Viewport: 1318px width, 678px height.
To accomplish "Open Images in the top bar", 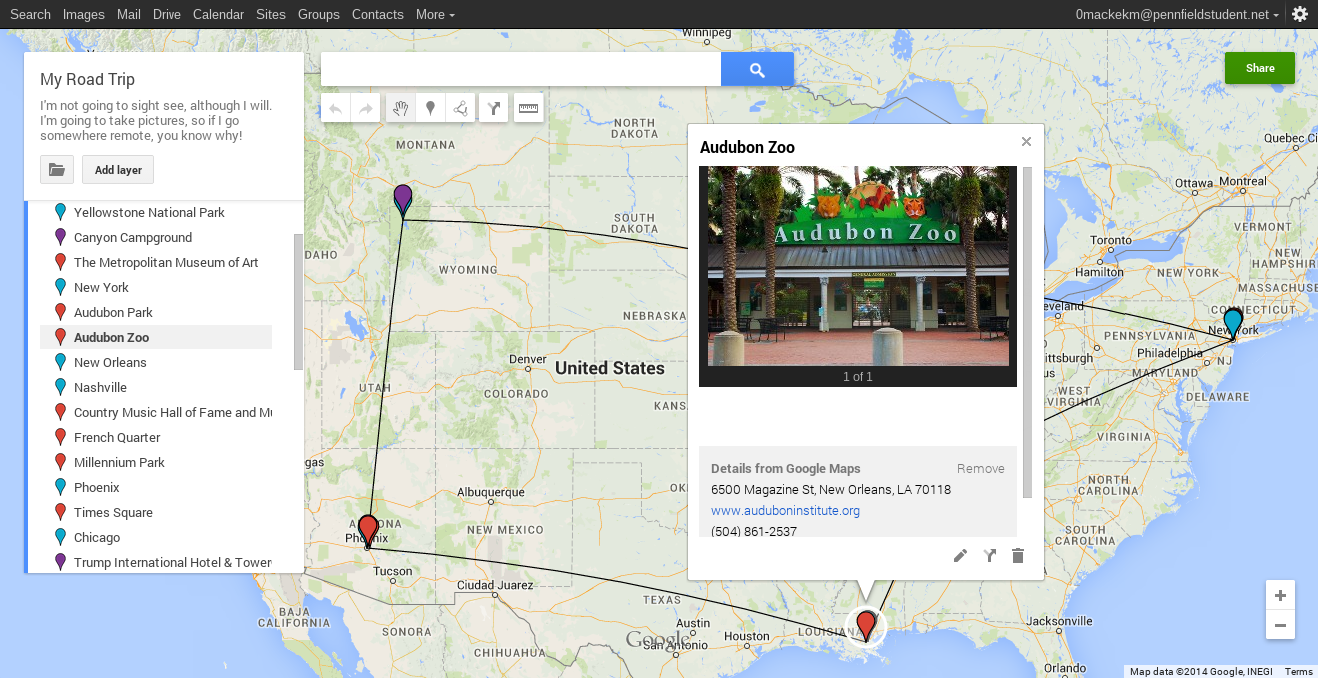I will pyautogui.click(x=83, y=14).
